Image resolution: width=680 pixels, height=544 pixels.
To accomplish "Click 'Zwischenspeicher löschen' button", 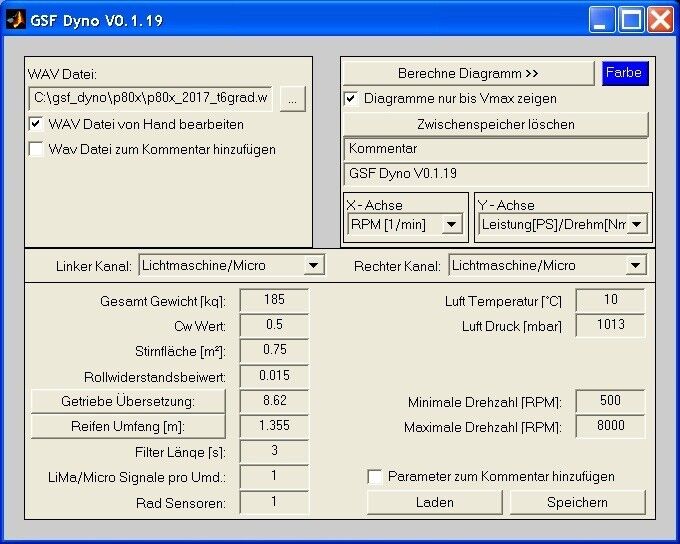I will click(x=496, y=124).
